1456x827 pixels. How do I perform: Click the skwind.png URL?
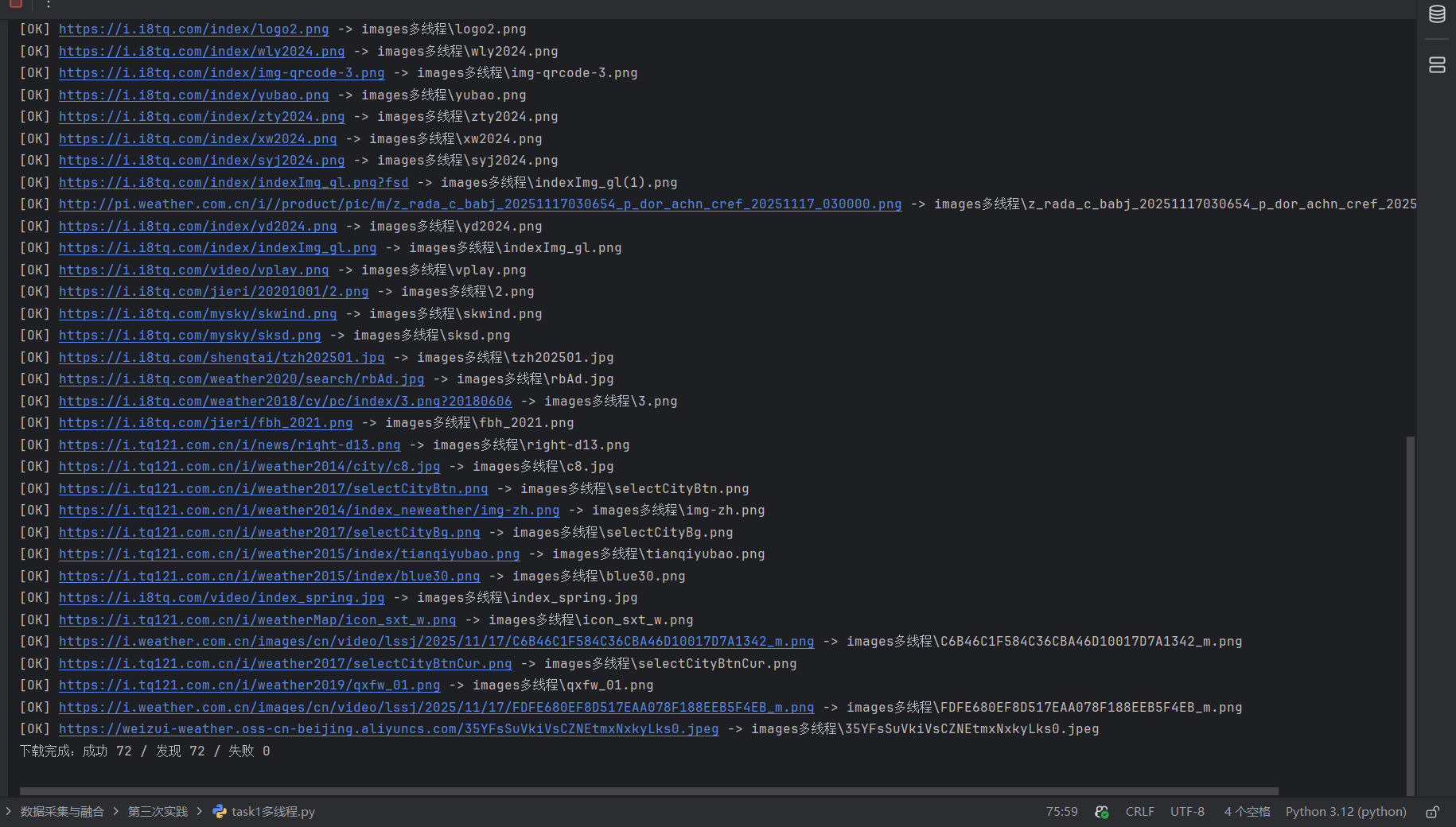197,314
